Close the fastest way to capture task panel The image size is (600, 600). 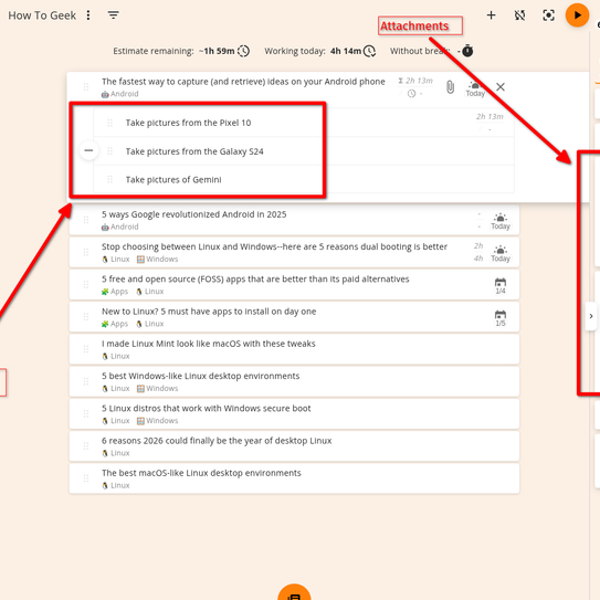tap(500, 87)
